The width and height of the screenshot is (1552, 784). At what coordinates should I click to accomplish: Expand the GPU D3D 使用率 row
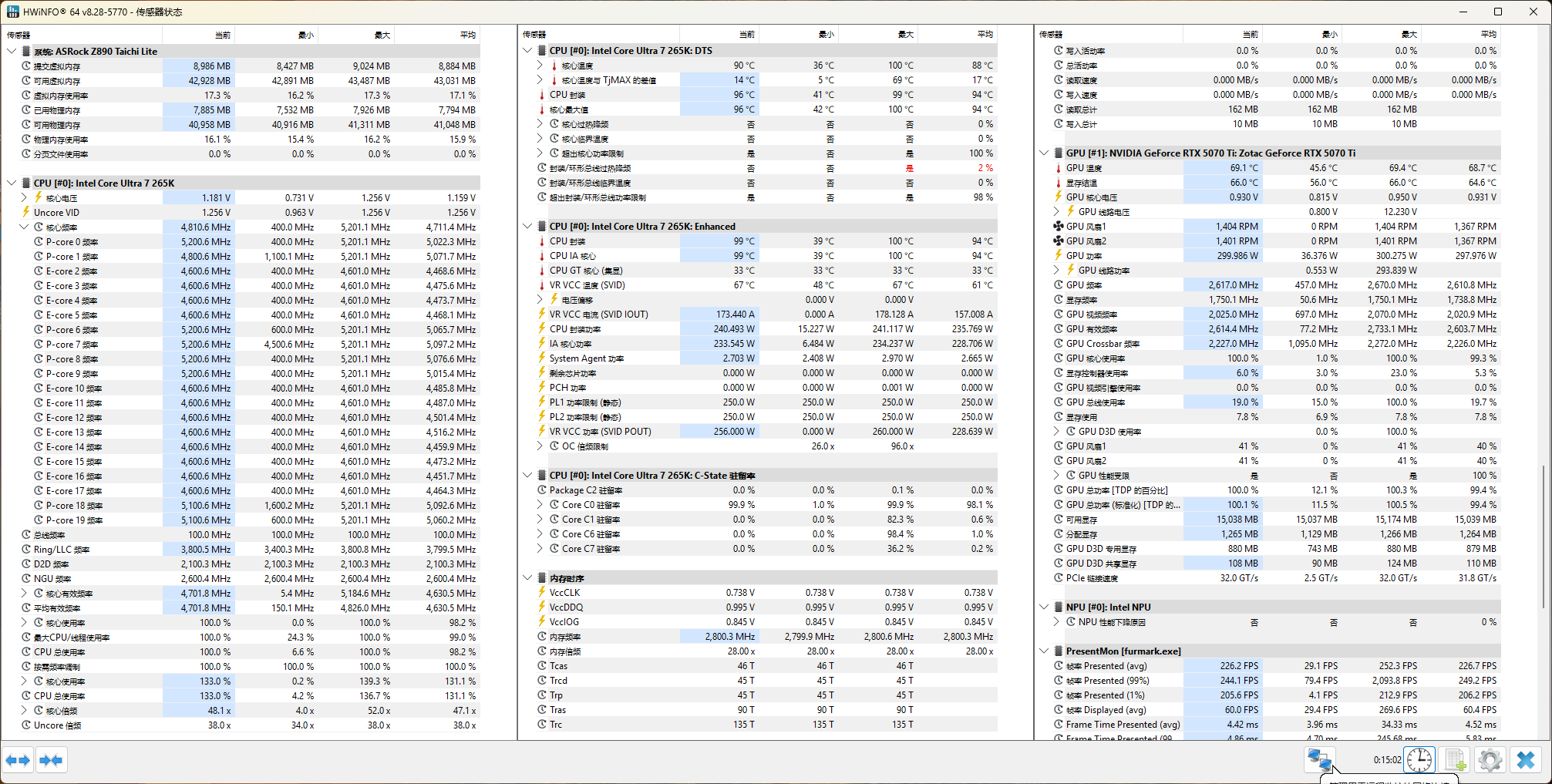pos(1056,432)
